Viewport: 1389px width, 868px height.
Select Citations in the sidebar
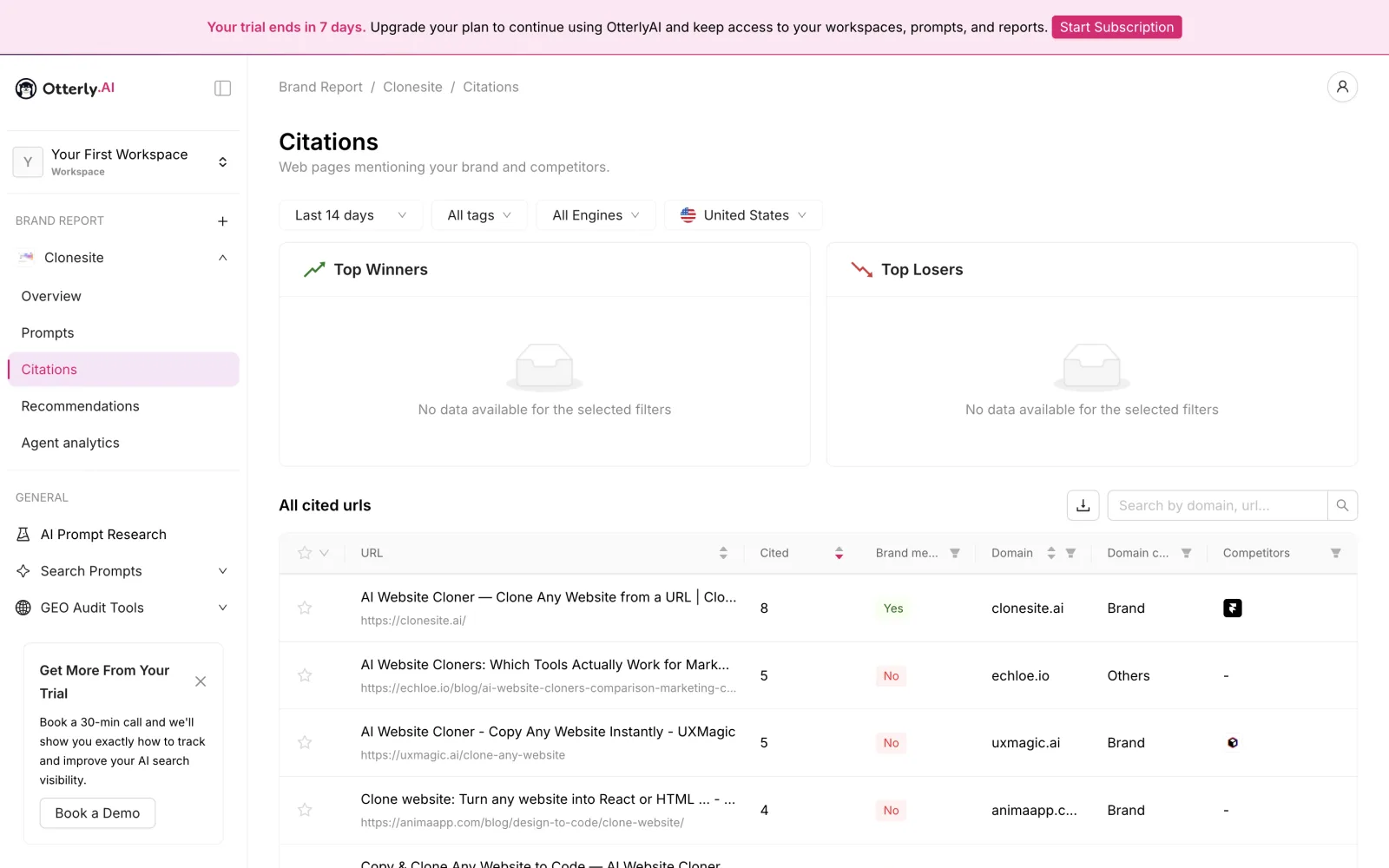[123, 370]
